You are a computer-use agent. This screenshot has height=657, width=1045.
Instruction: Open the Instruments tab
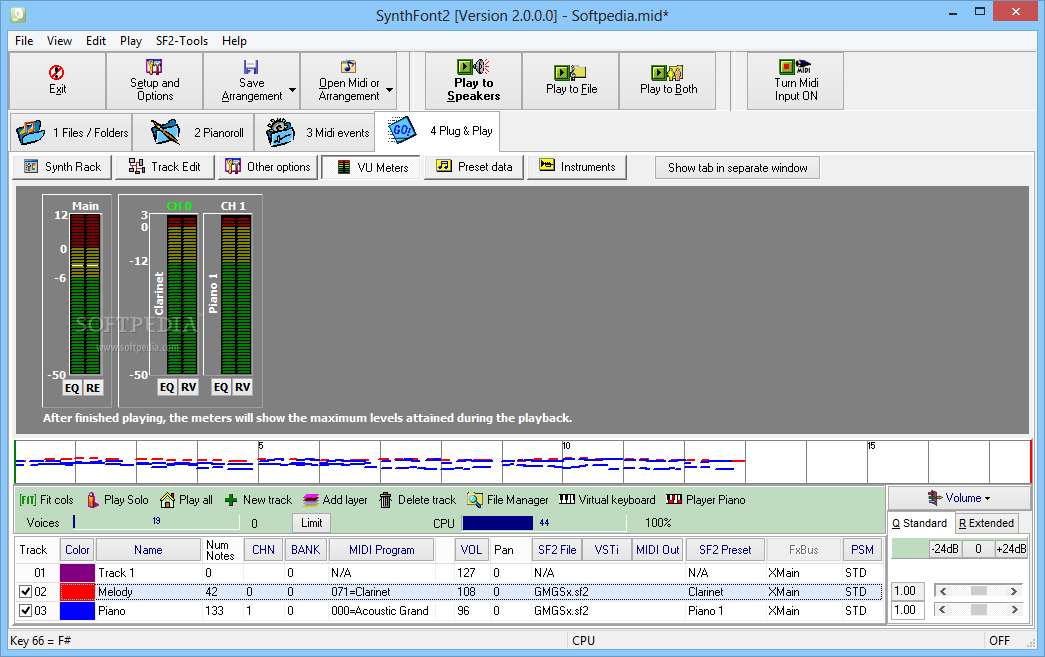coord(577,167)
